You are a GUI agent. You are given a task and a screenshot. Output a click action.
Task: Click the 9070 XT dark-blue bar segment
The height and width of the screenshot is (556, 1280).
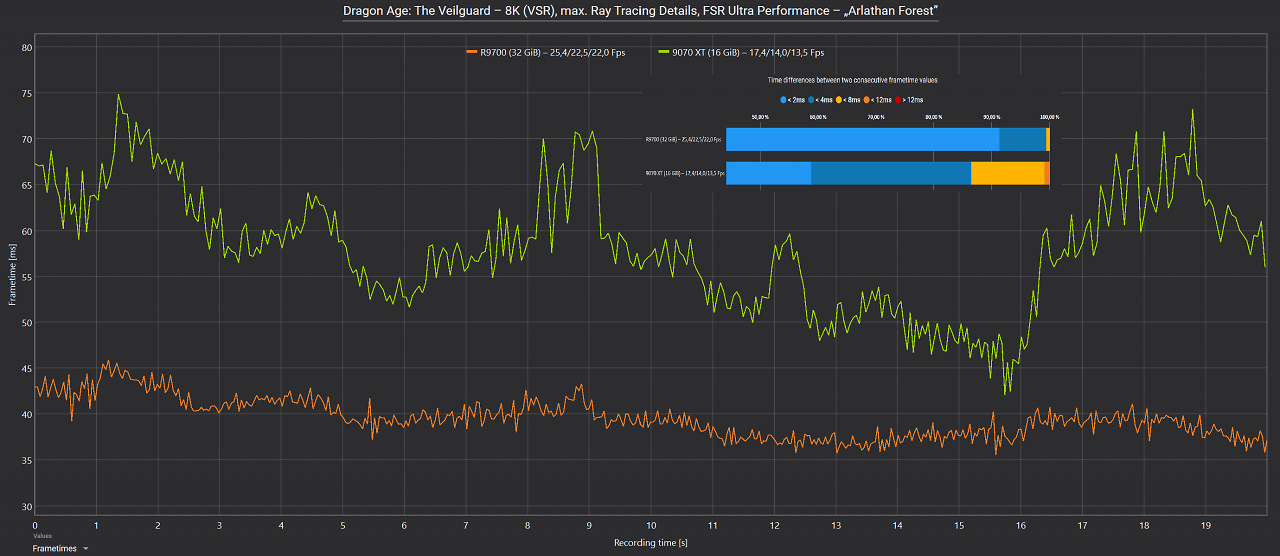click(x=891, y=173)
